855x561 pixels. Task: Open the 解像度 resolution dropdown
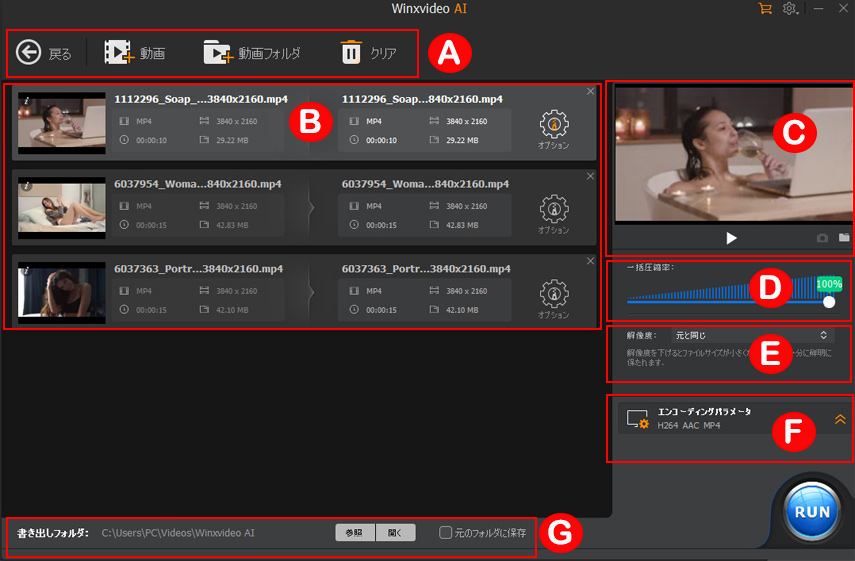tap(750, 335)
